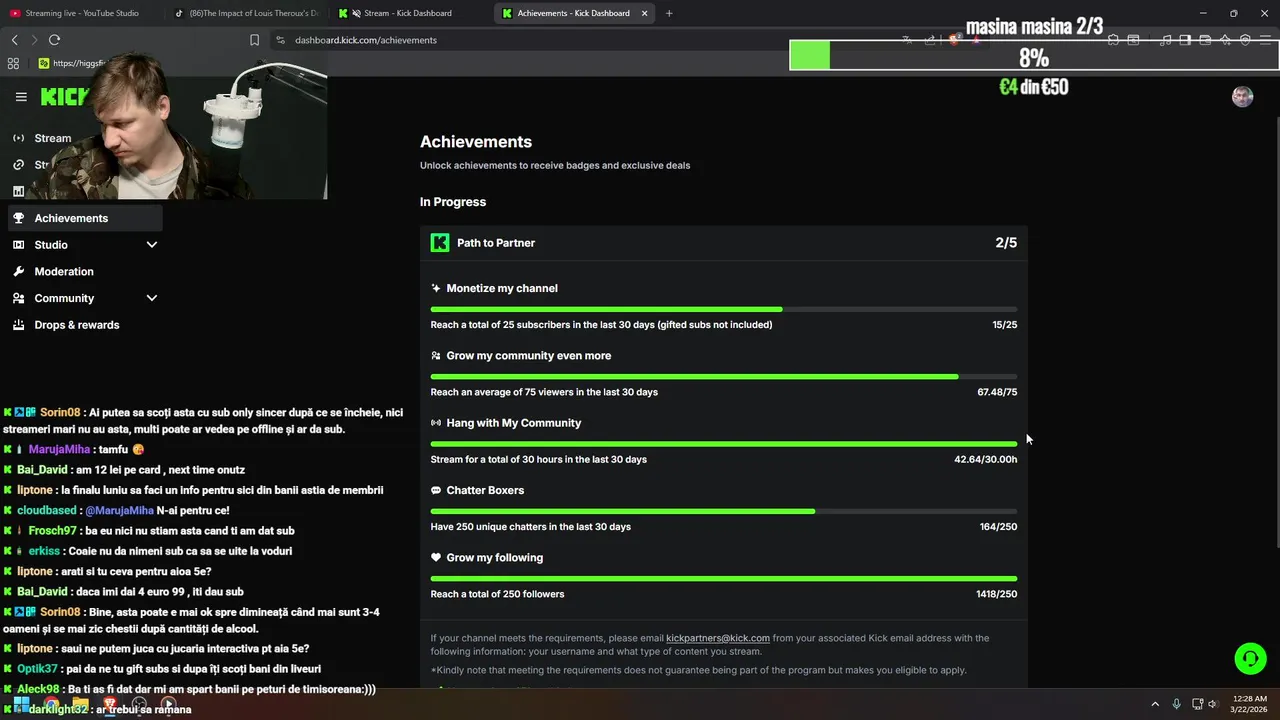
Task: Click the taskbar volume speaker icon
Action: pyautogui.click(x=1212, y=704)
